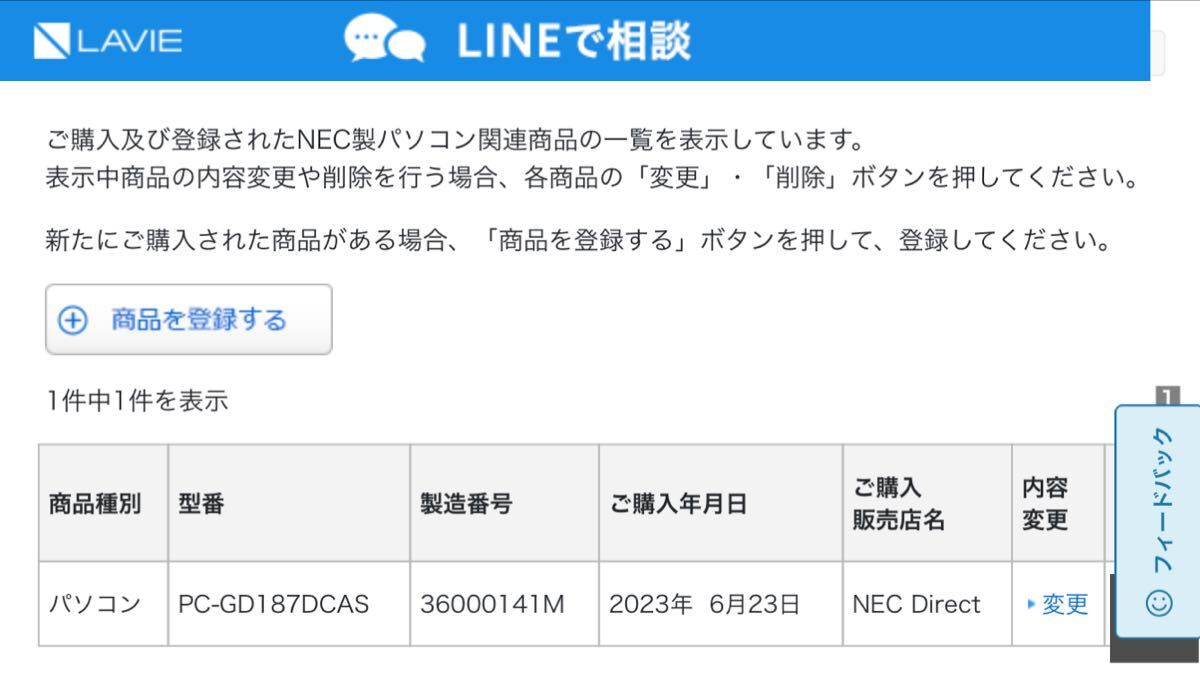Click the ご購入販売店名 column header
Viewport: 1200px width, 675px height.
point(926,503)
